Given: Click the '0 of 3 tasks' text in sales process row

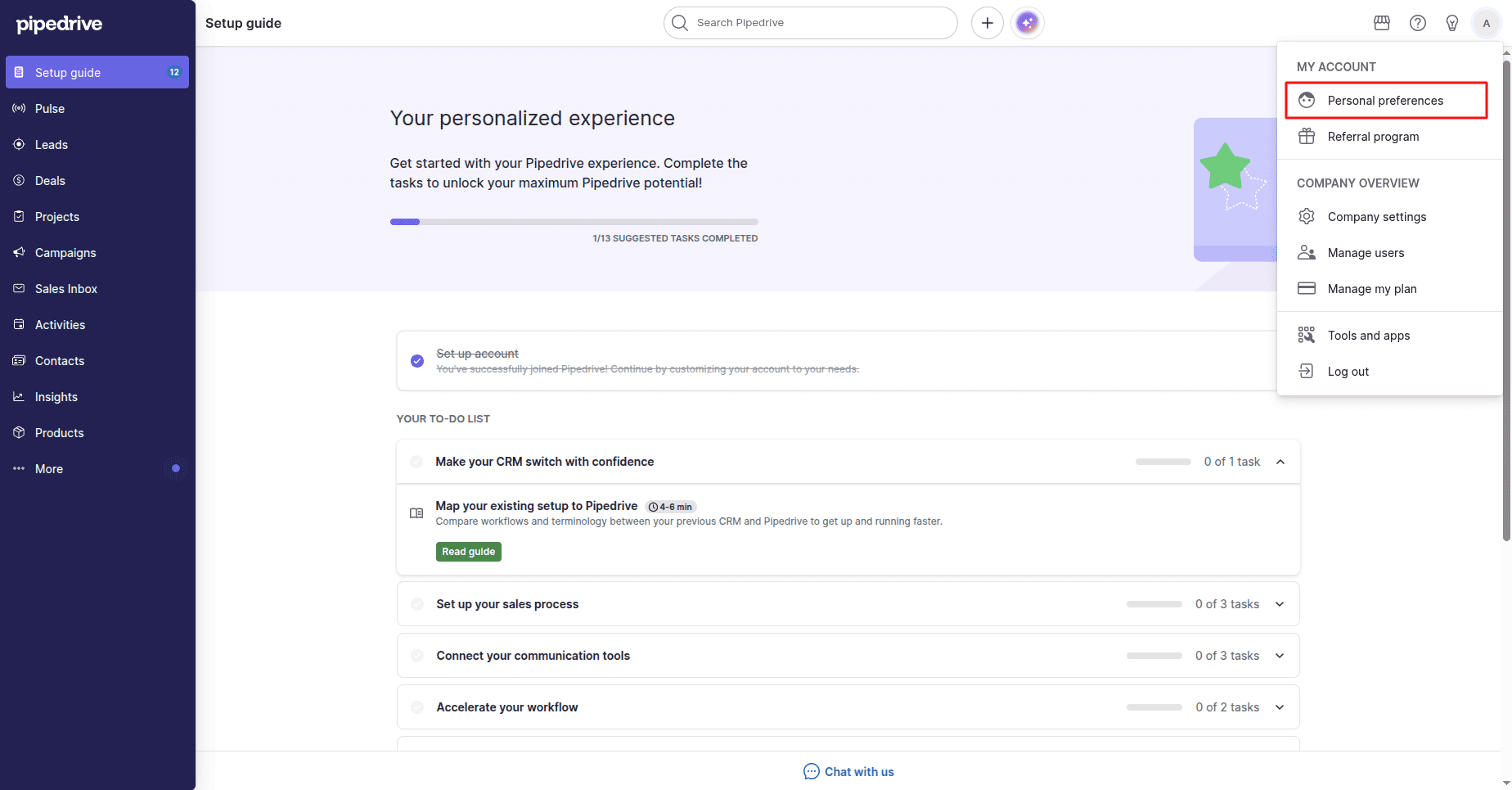Looking at the screenshot, I should coord(1227,604).
